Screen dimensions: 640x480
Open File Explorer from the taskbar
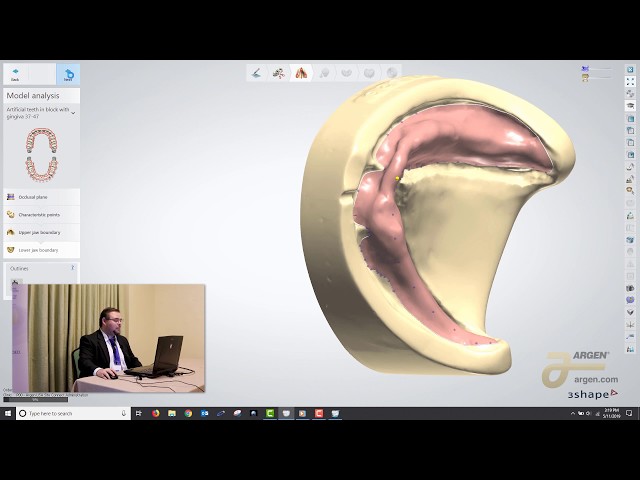pyautogui.click(x=172, y=413)
